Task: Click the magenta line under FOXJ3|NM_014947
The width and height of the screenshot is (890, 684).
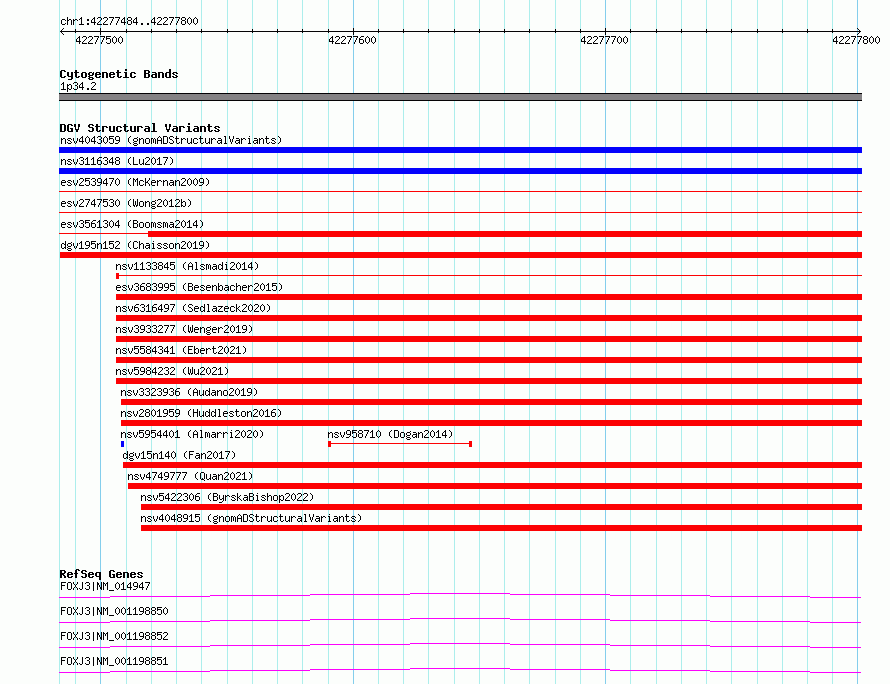Action: [460, 595]
